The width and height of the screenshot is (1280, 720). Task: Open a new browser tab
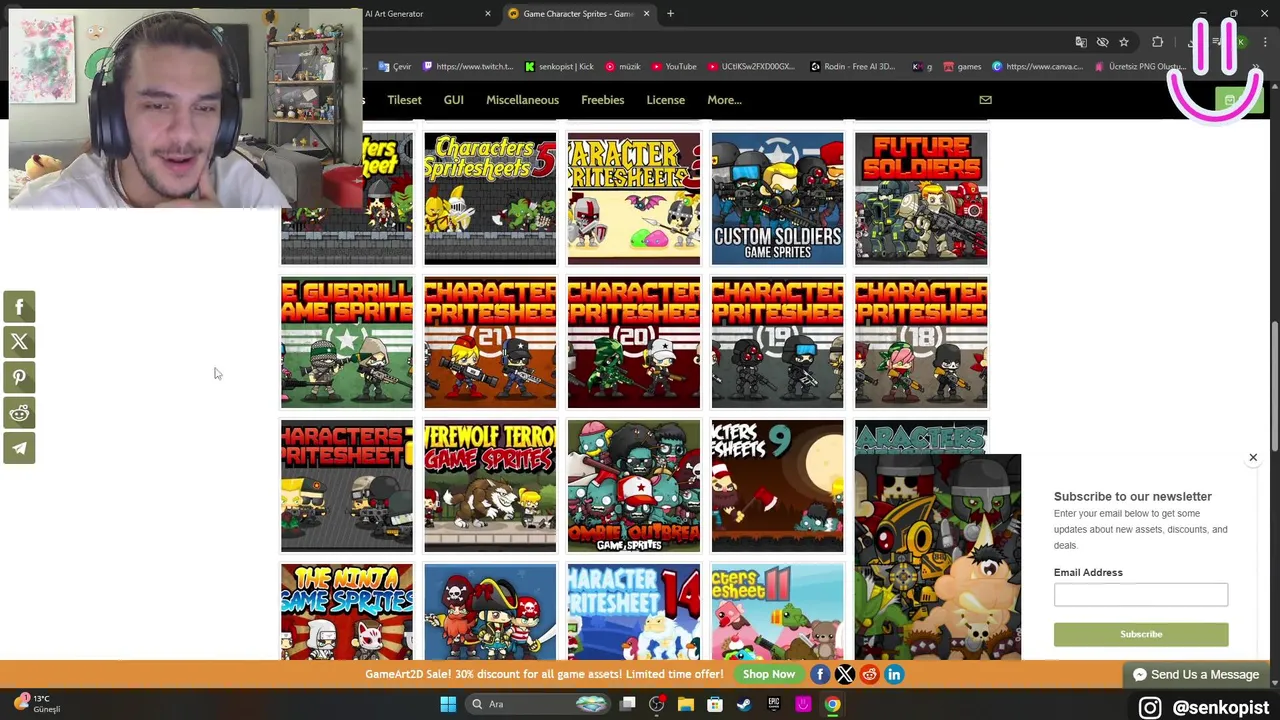pos(670,14)
